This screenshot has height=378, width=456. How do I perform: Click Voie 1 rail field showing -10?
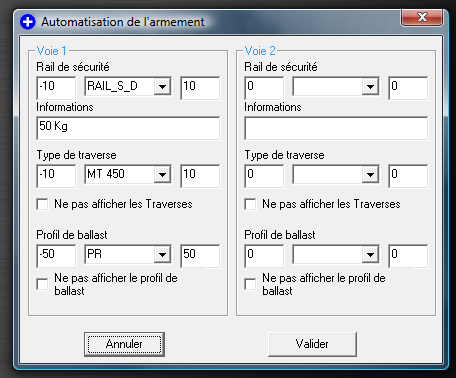[x=56, y=88]
